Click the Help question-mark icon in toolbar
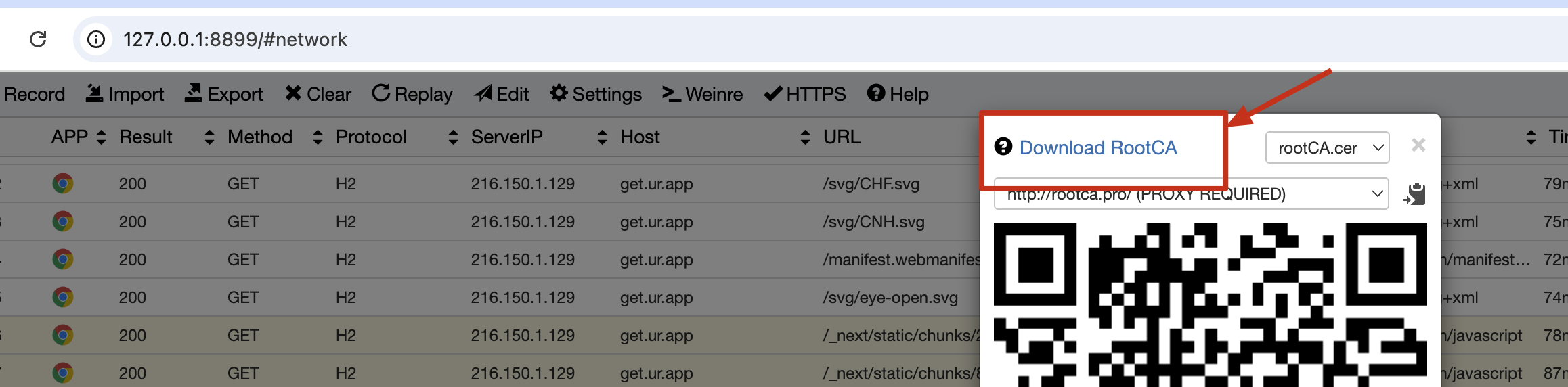The width and height of the screenshot is (1568, 387). 876,93
